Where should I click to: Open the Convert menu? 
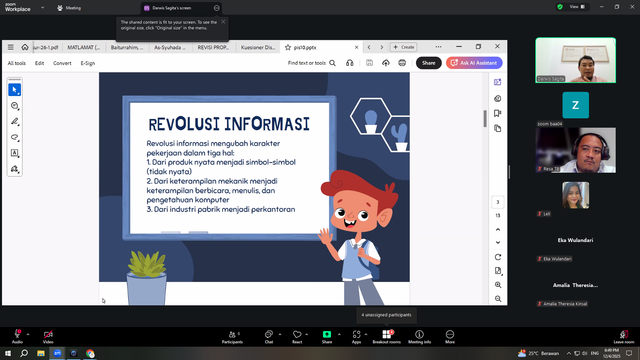(62, 63)
